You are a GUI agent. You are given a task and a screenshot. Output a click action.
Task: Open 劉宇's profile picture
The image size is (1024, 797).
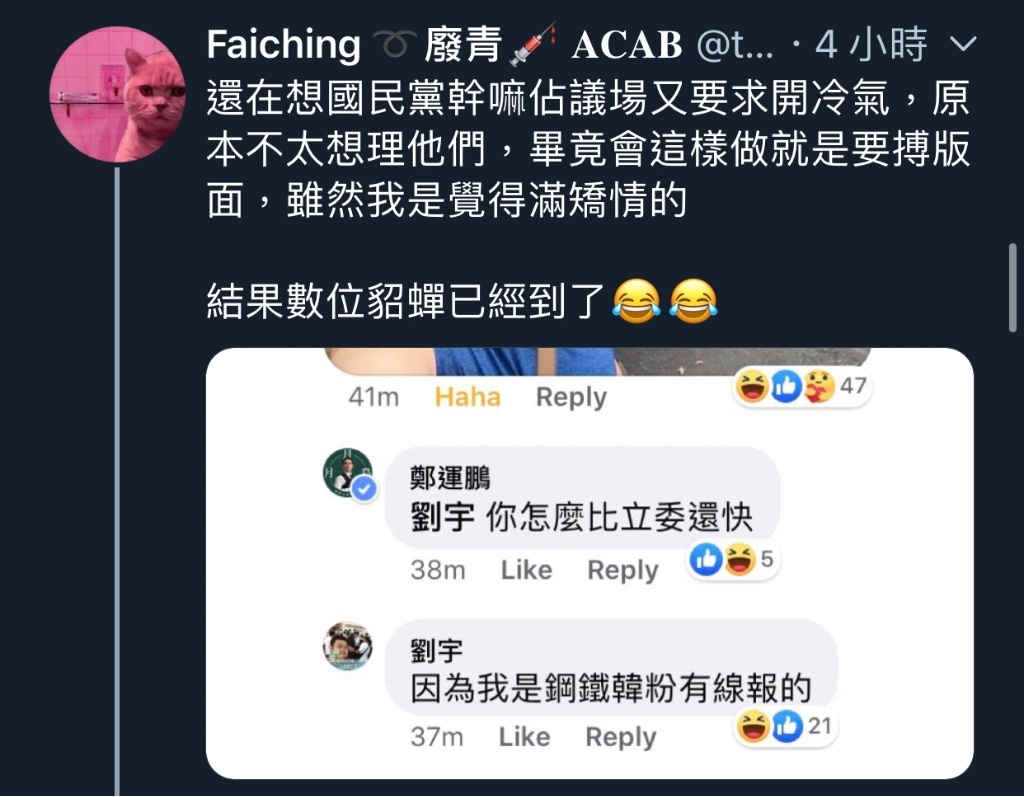[x=348, y=646]
